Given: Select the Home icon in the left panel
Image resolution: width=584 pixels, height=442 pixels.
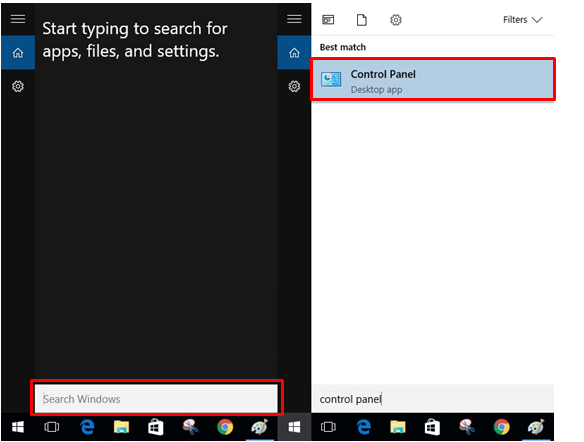Looking at the screenshot, I should [18, 53].
